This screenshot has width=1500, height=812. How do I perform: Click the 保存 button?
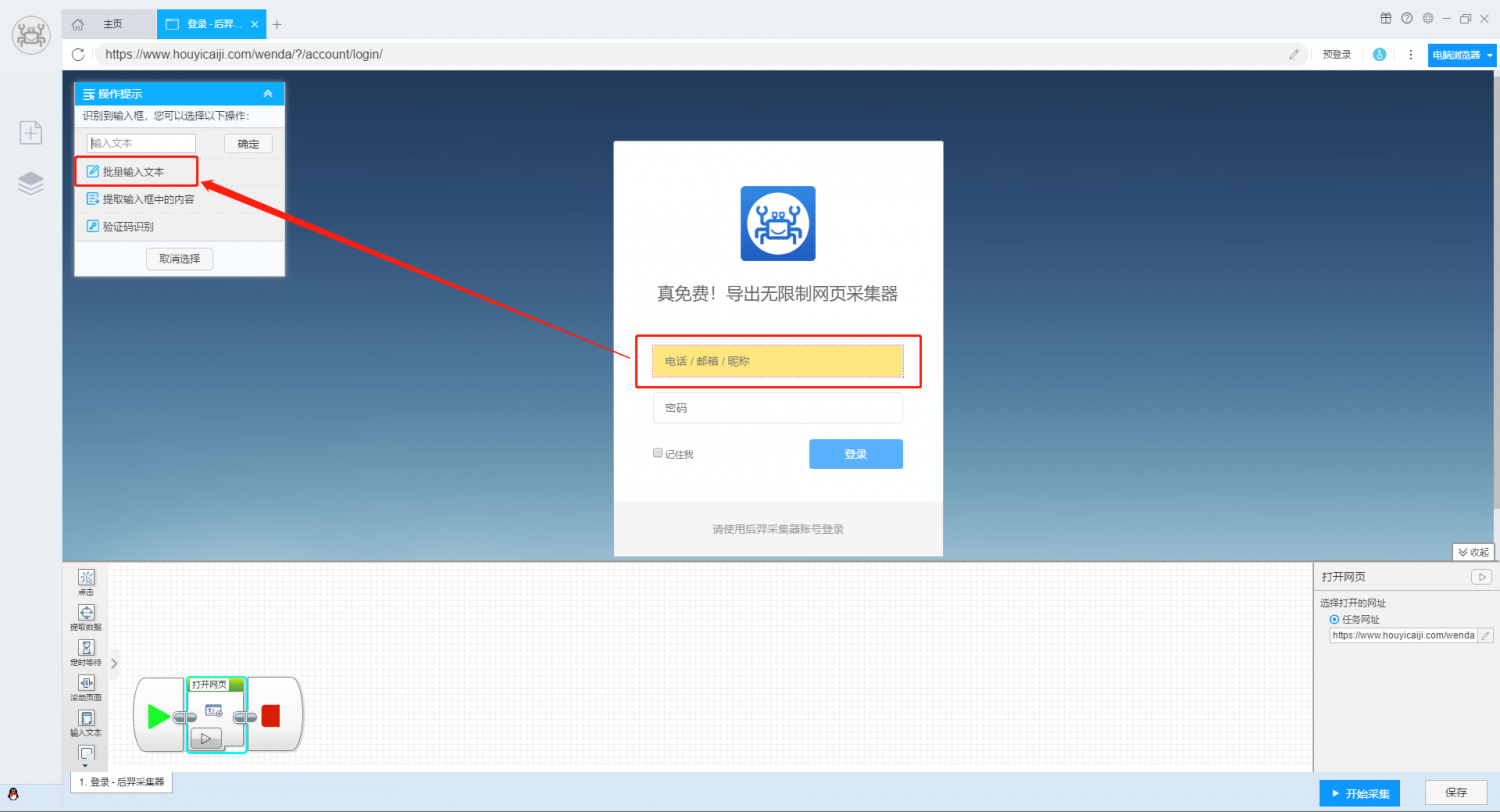click(x=1456, y=793)
